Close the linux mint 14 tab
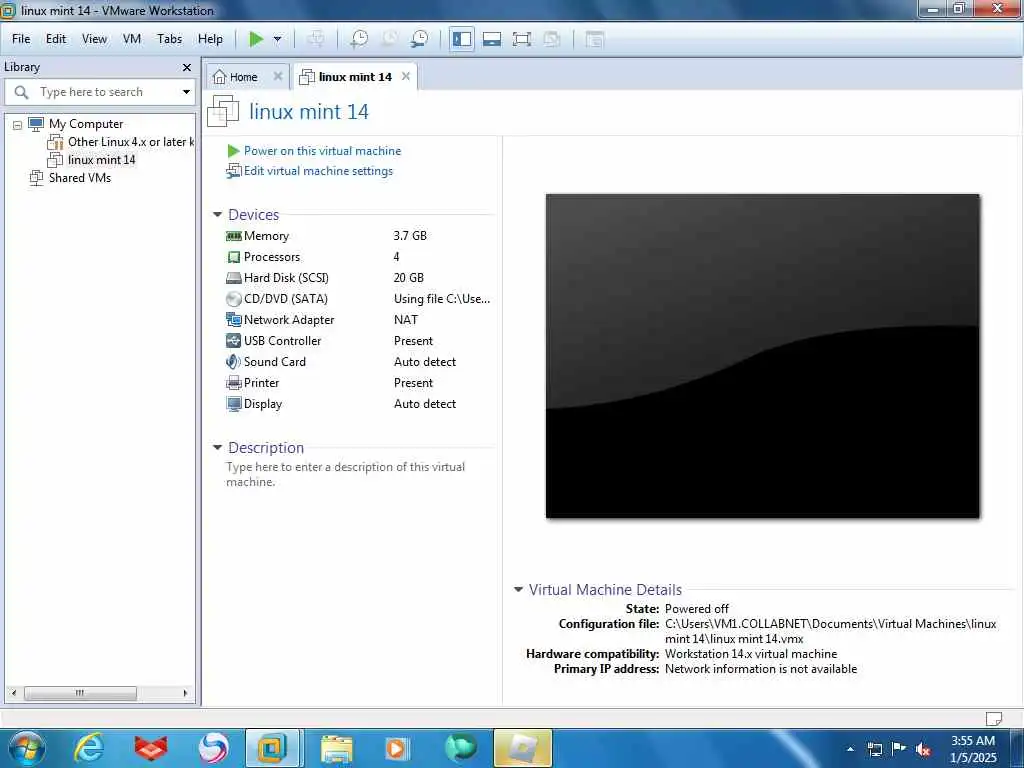This screenshot has width=1024, height=768. pos(406,76)
